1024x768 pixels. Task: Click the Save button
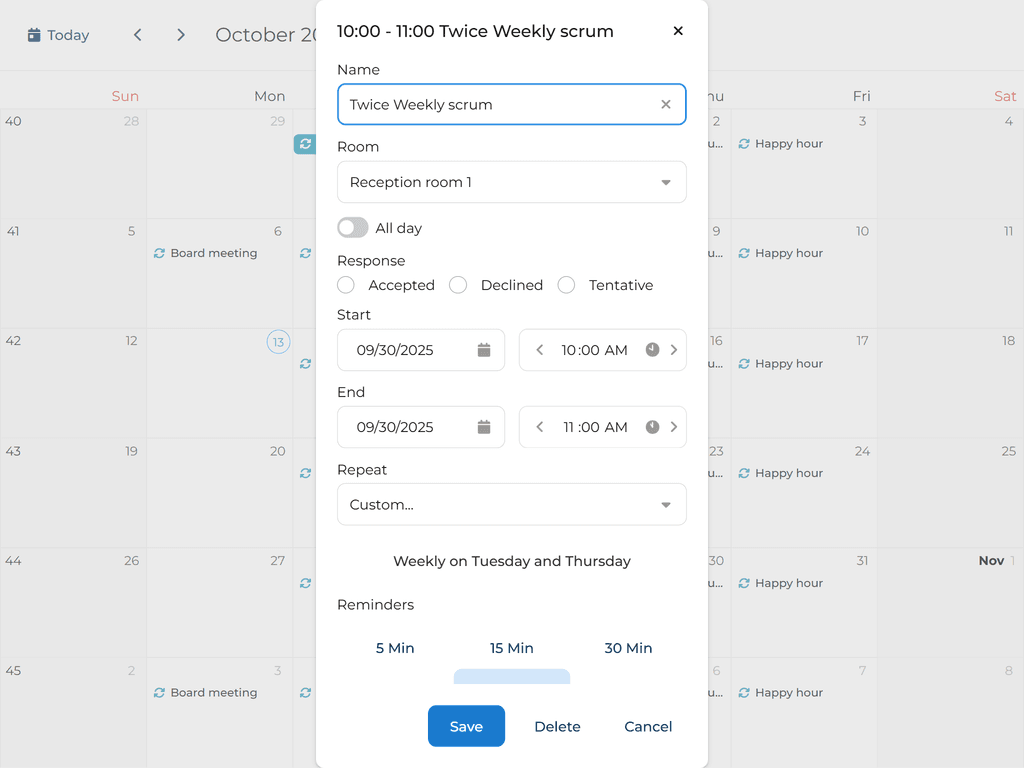click(466, 726)
